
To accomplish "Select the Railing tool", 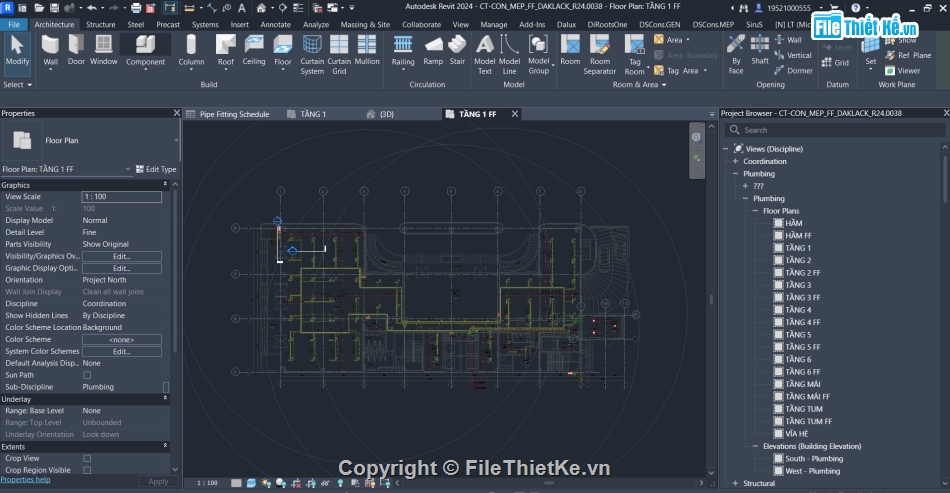I will 403,51.
